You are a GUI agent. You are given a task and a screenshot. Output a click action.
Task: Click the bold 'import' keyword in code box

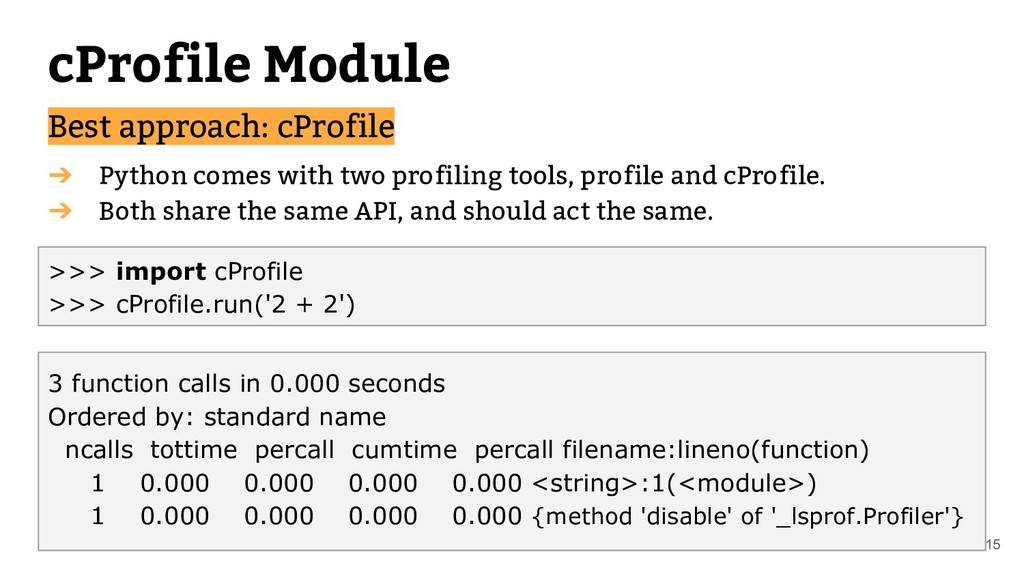(161, 272)
